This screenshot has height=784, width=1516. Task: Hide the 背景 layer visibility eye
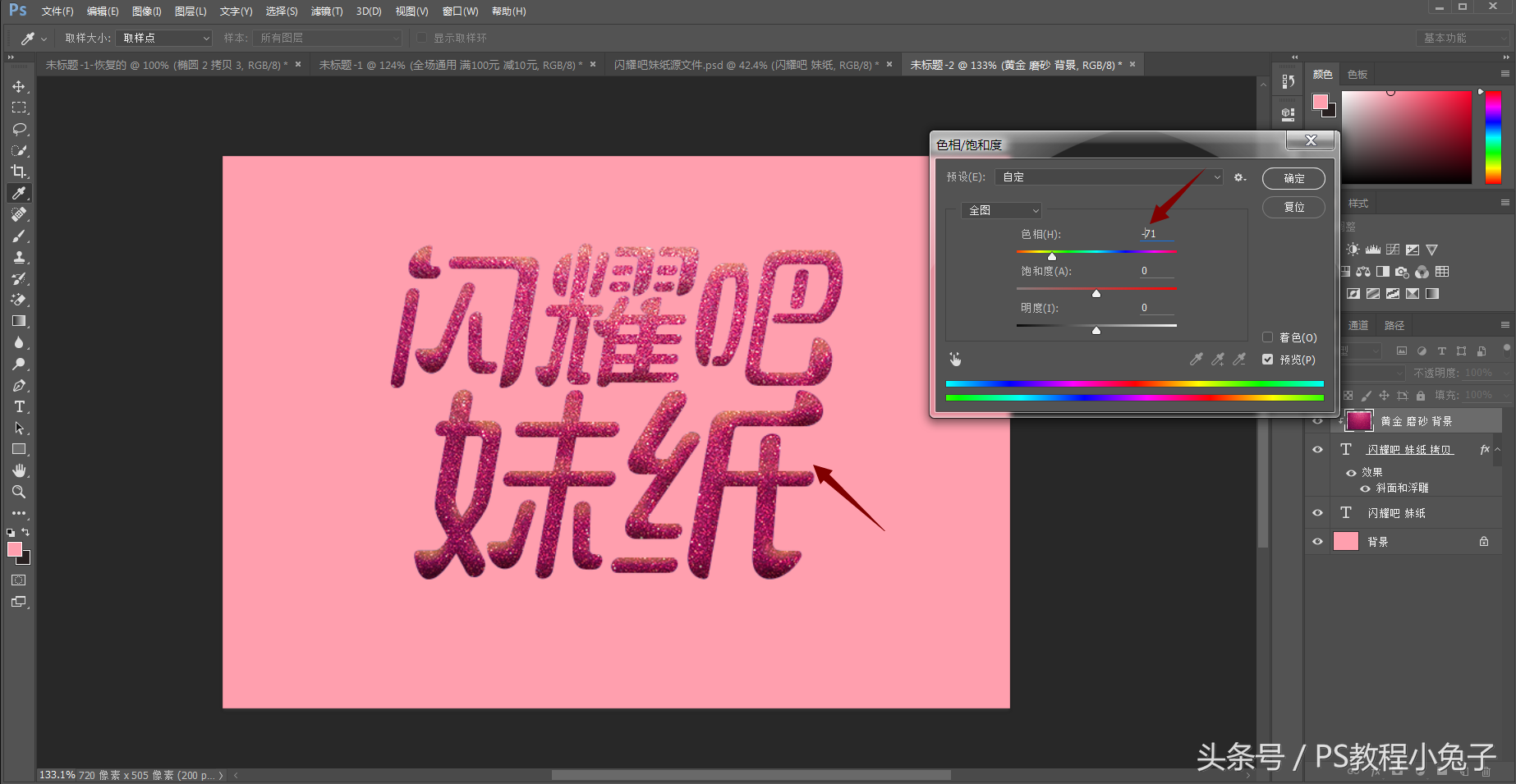pos(1317,541)
